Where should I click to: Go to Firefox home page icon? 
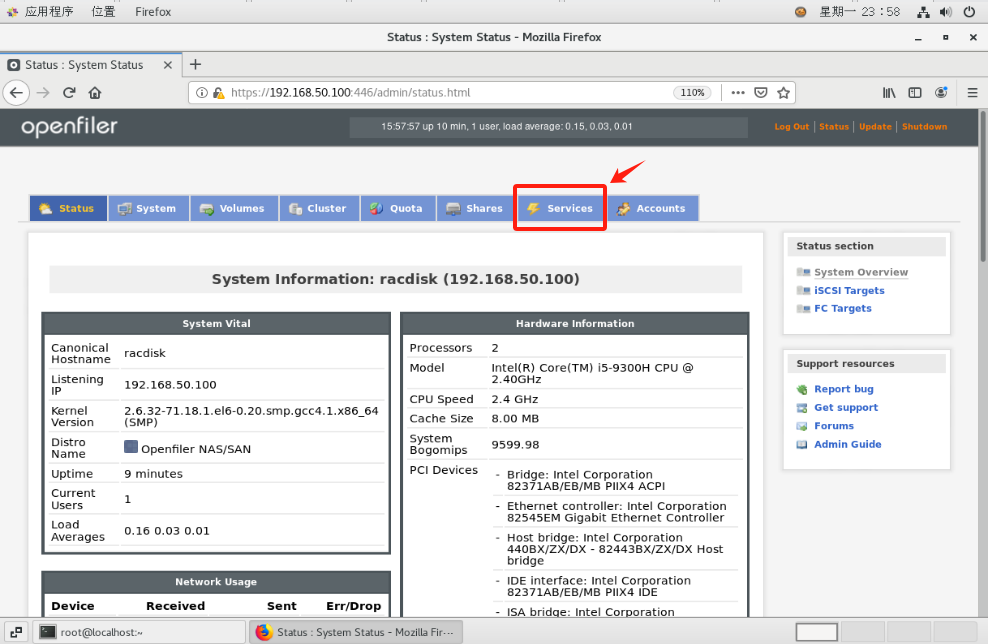[x=95, y=93]
